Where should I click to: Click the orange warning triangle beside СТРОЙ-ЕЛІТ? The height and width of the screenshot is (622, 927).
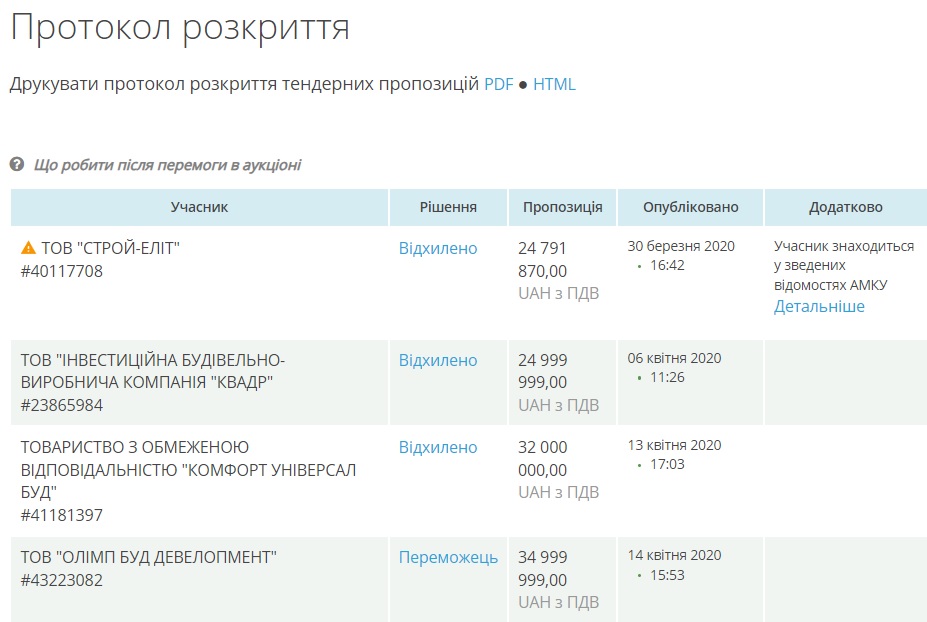pyautogui.click(x=28, y=248)
